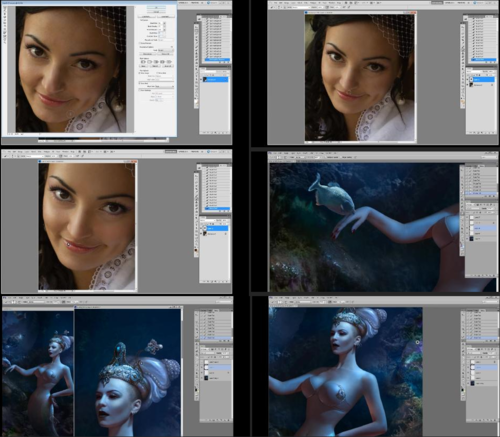Click the new layer icon under the Liquify screenshot's layers panel
Screen dimensions: 500x437
[x=223, y=133]
